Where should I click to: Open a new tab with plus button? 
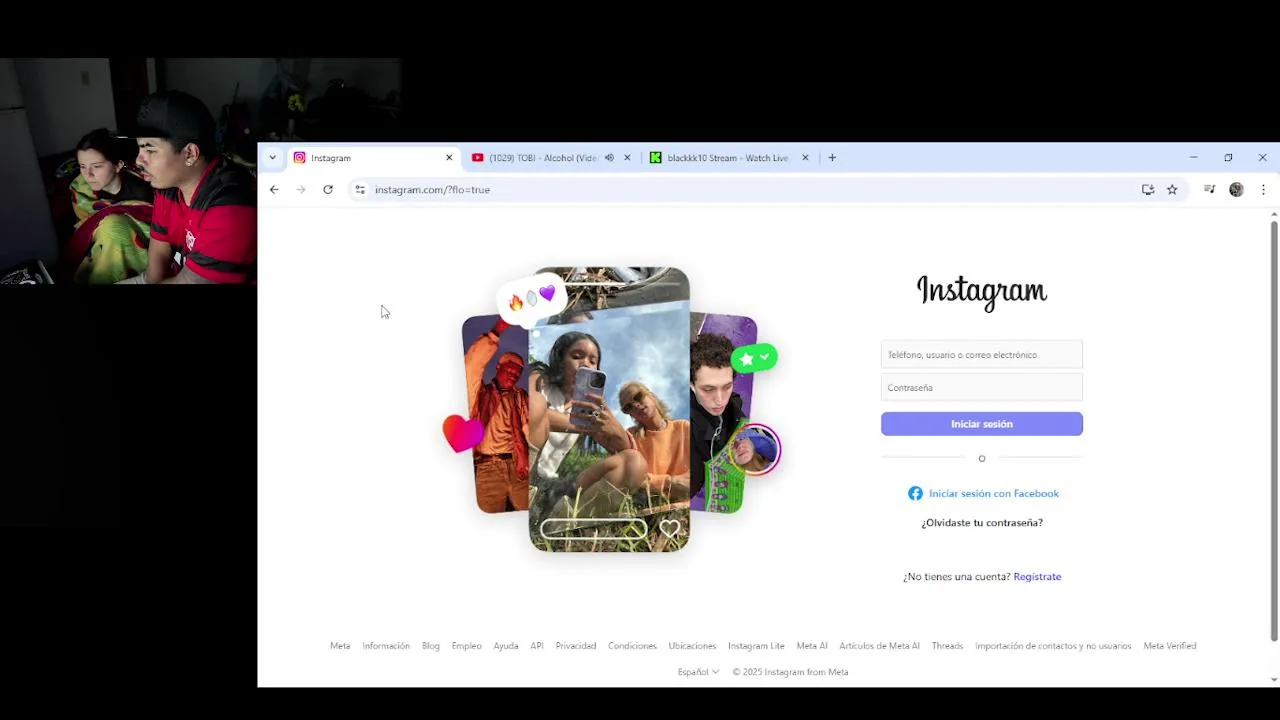[x=832, y=157]
